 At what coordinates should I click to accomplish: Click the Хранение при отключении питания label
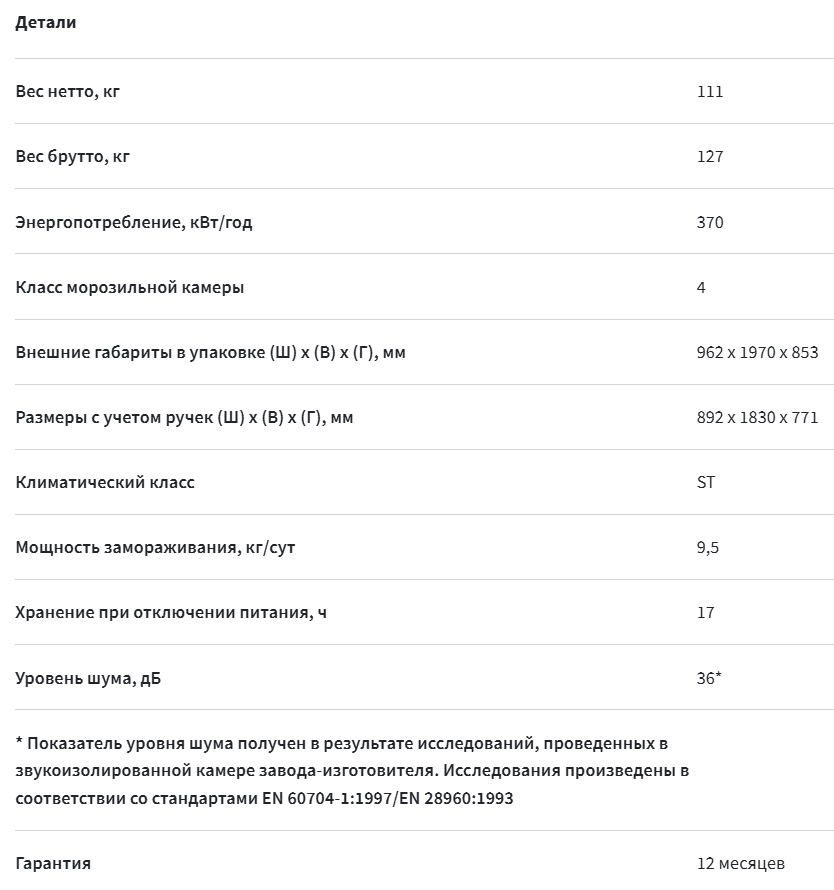pos(171,613)
